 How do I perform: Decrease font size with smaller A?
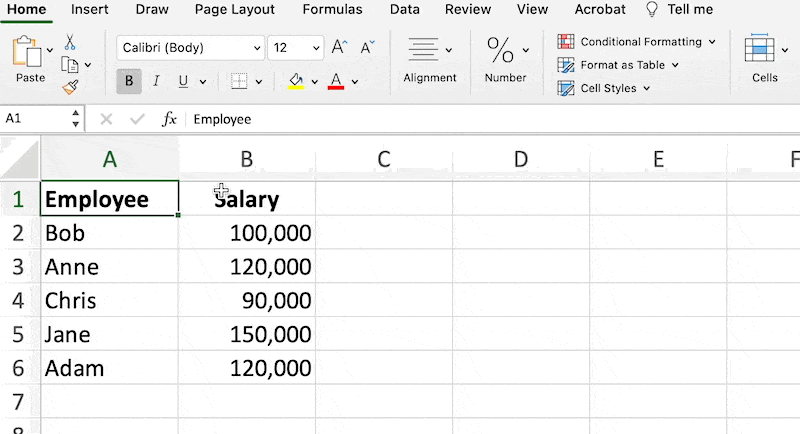click(367, 47)
